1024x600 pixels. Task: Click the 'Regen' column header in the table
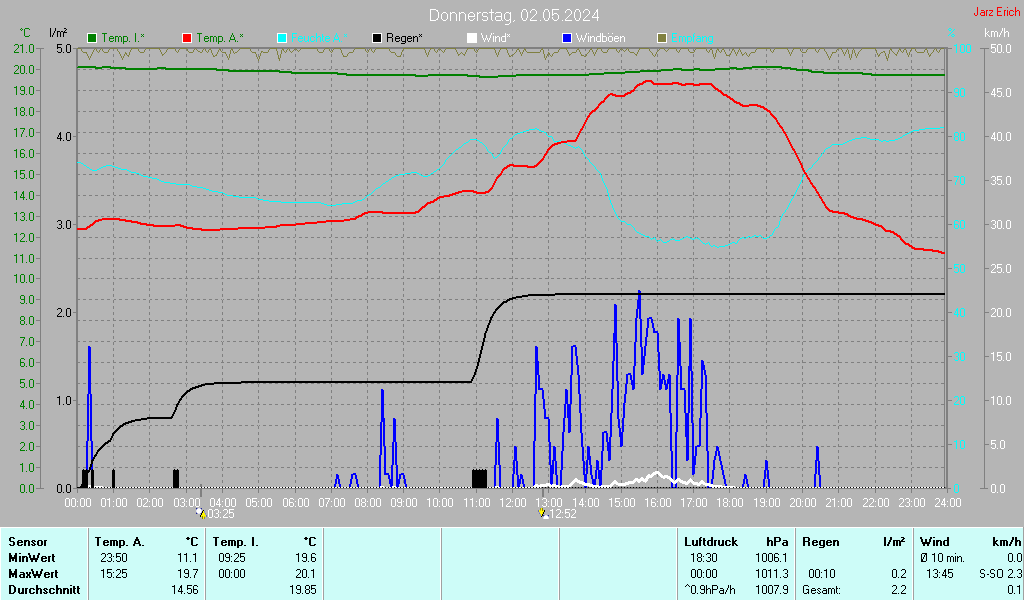point(820,542)
